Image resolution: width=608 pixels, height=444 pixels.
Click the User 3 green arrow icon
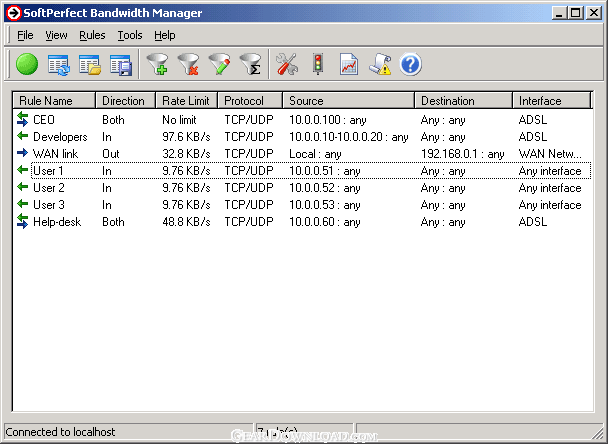22,204
